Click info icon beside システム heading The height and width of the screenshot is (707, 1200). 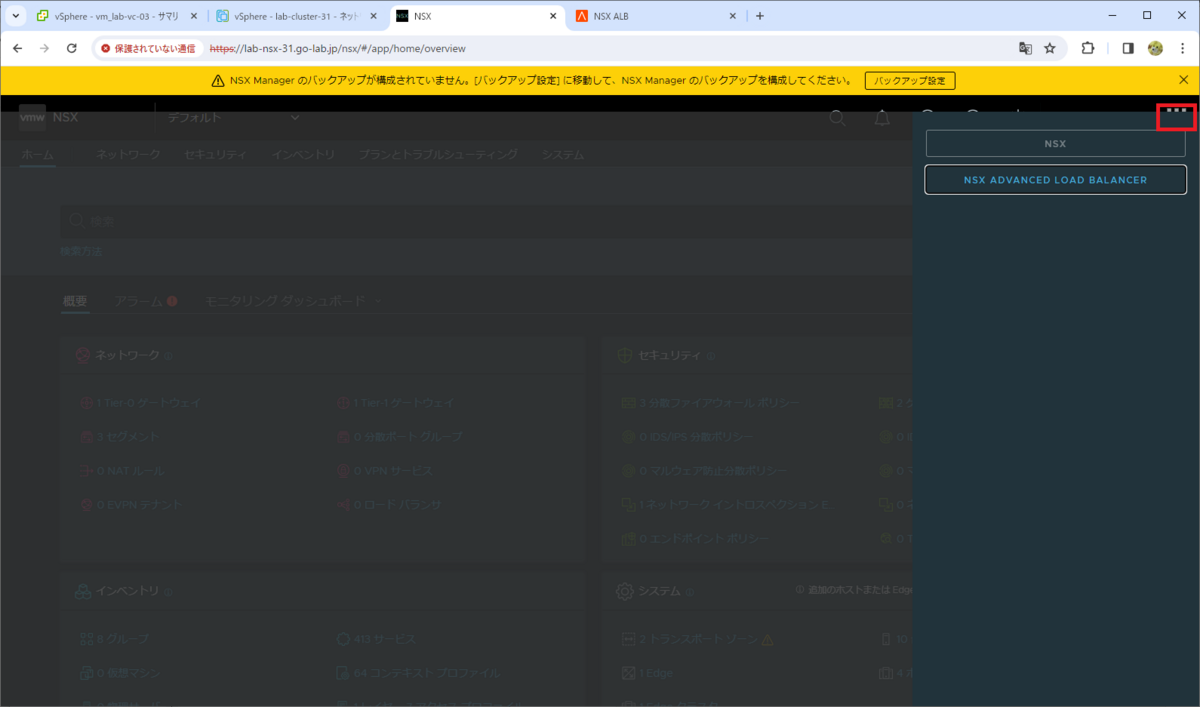pyautogui.click(x=690, y=591)
